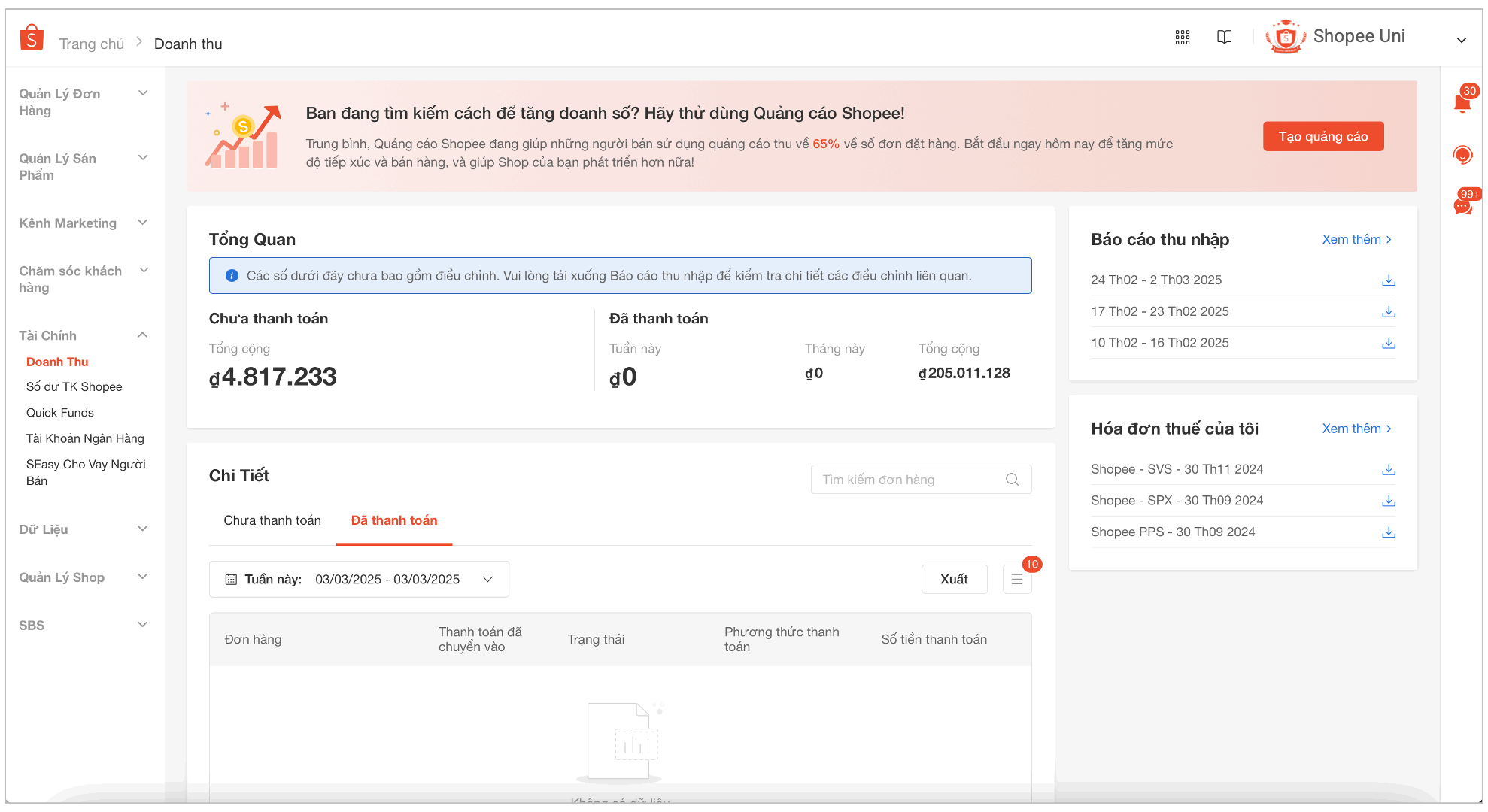Open the chat messages icon with 99+ badge
Screen dimensions: 1488x812
[x=1462, y=206]
